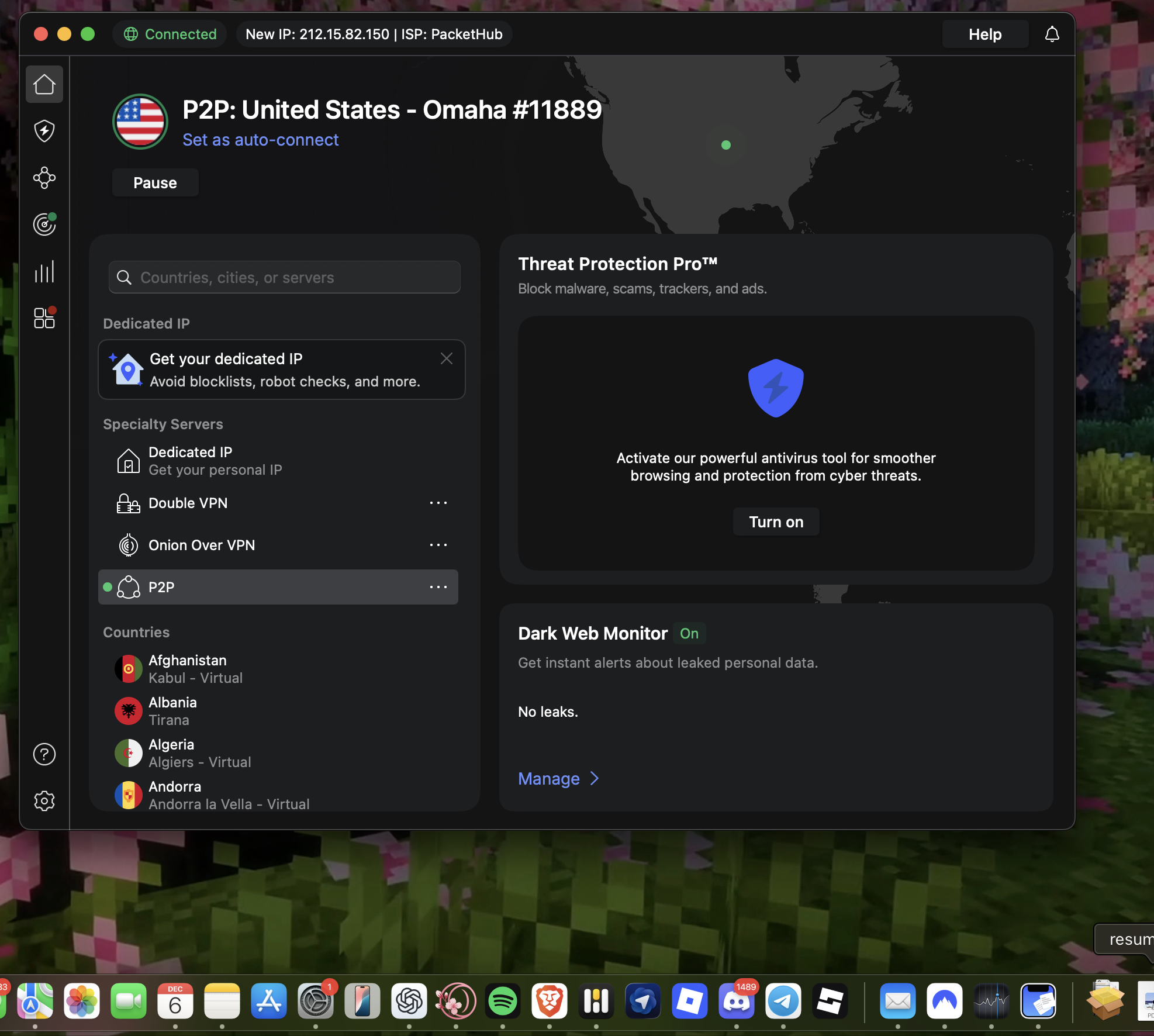This screenshot has width=1154, height=1036.
Task: Open Onion Over VPN options menu
Action: pyautogui.click(x=438, y=545)
